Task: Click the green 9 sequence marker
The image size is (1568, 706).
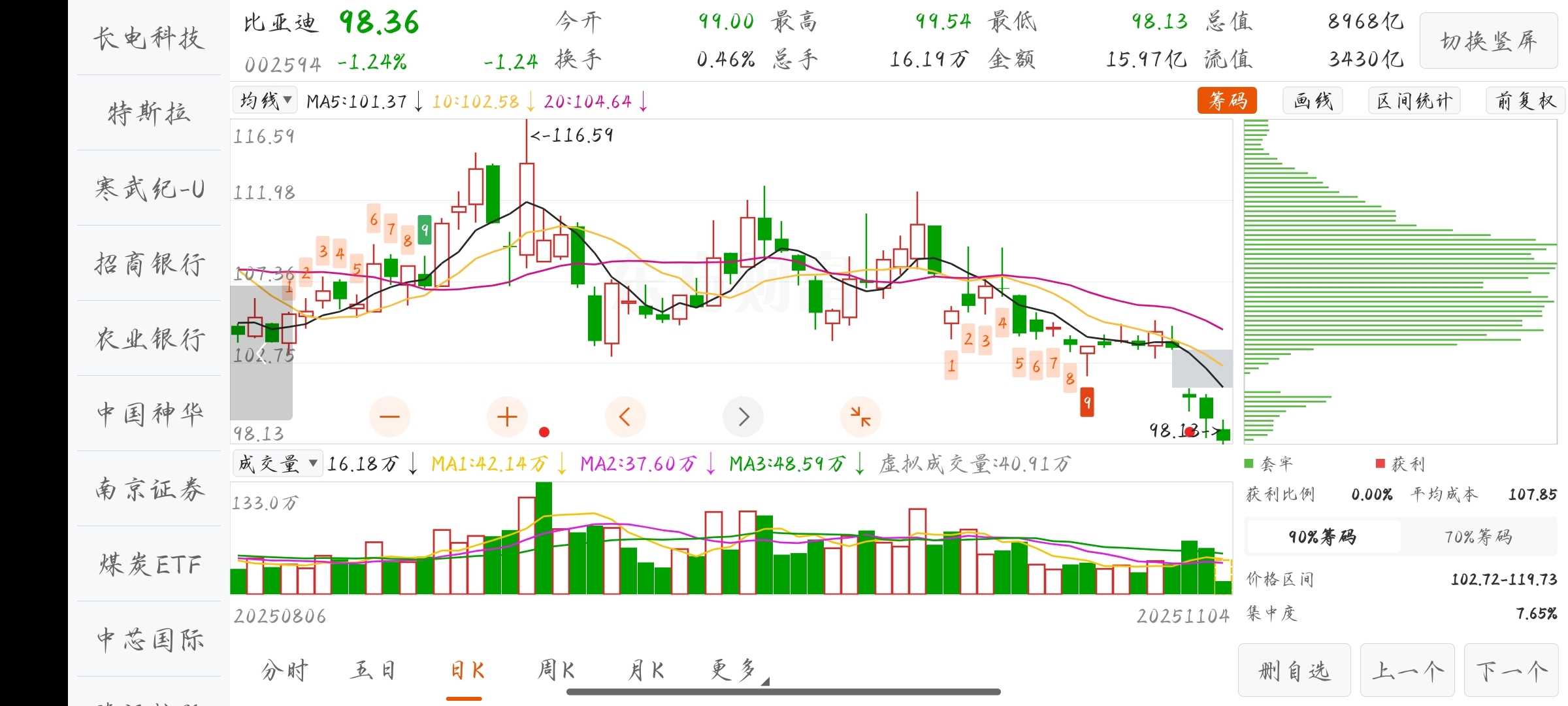Action: pos(425,230)
